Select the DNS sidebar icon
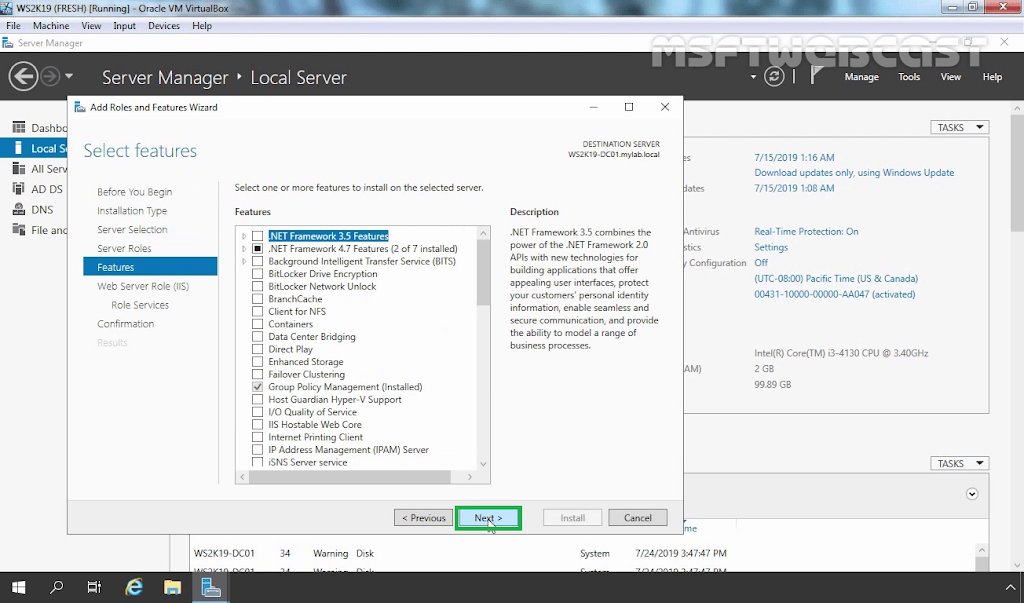 coord(19,210)
